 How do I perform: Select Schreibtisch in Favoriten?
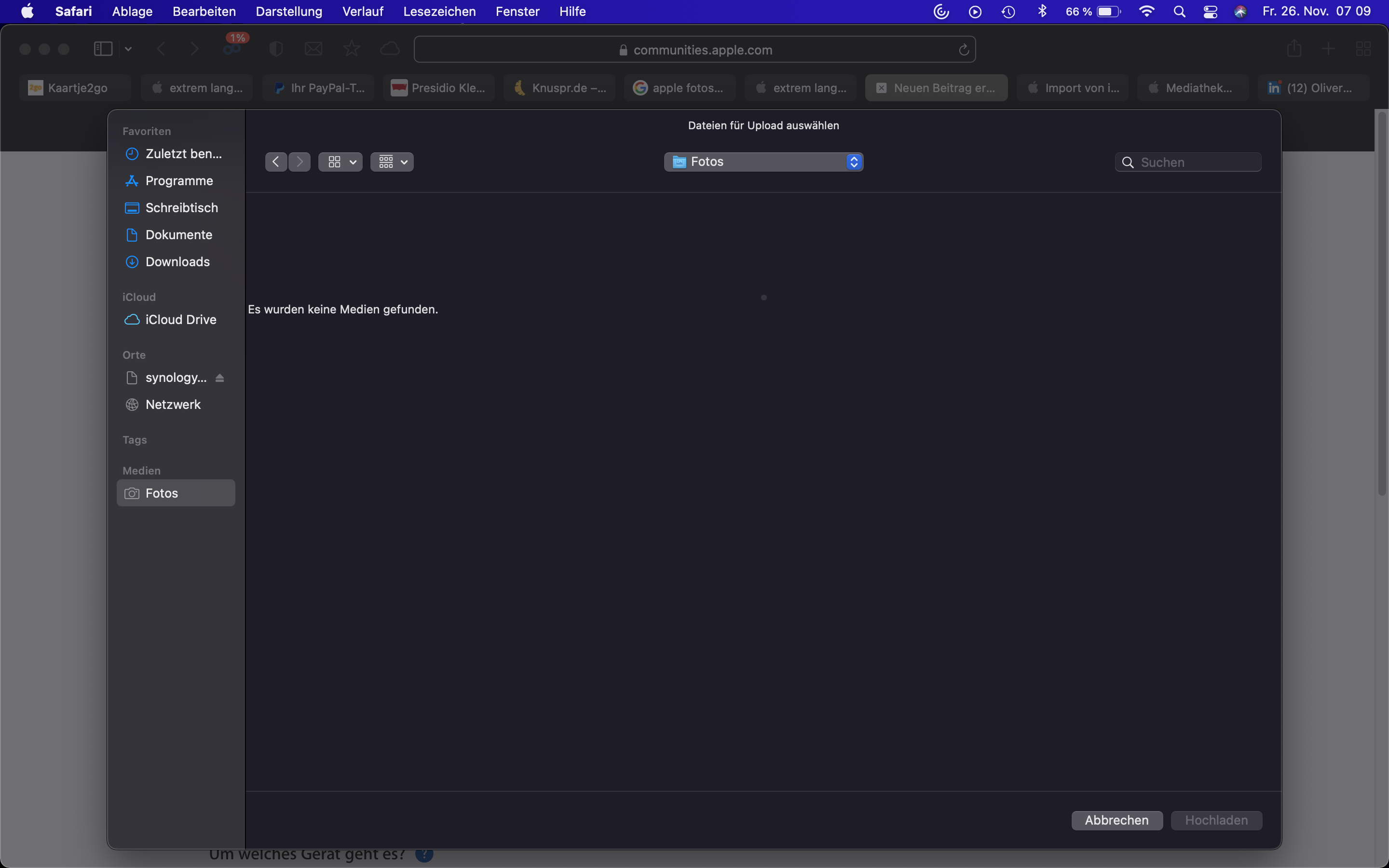[x=181, y=208]
